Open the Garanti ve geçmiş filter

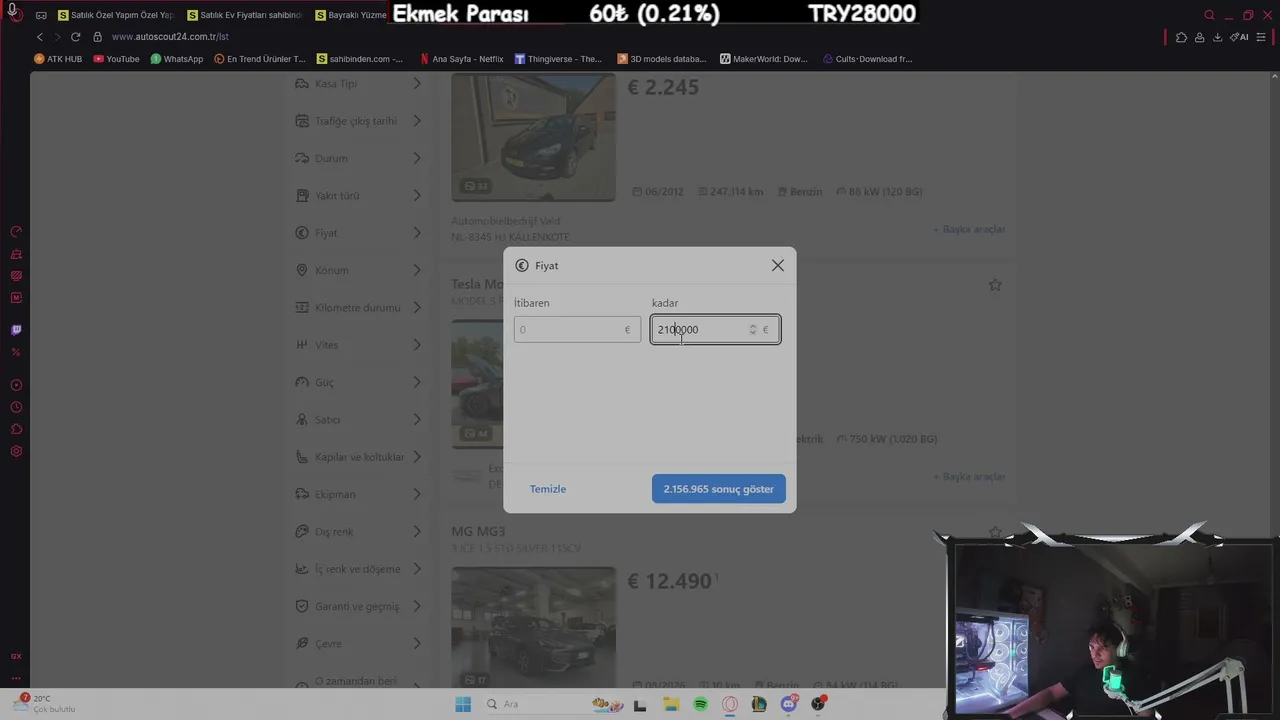359,606
